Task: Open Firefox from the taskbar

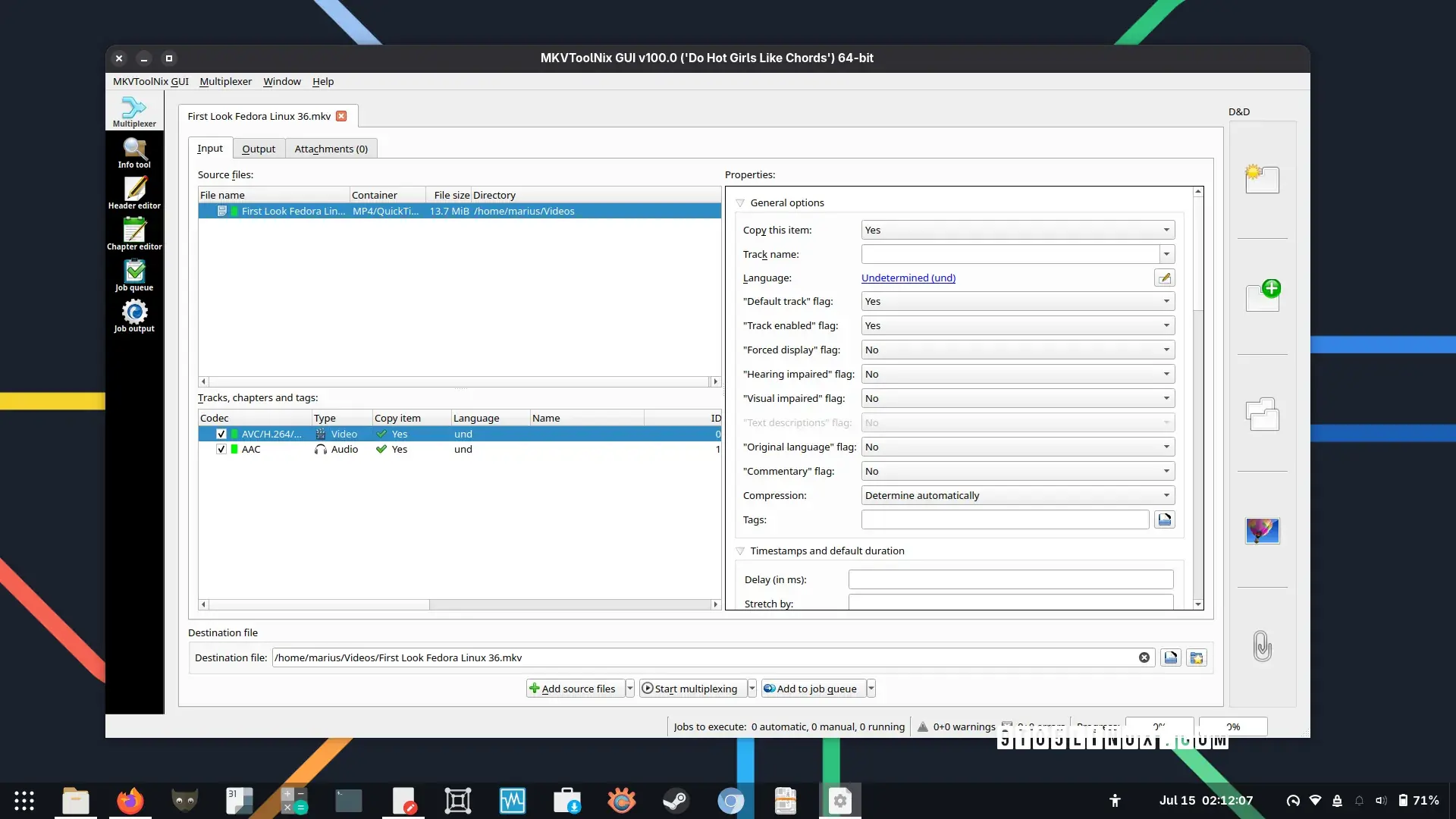Action: coord(130,801)
